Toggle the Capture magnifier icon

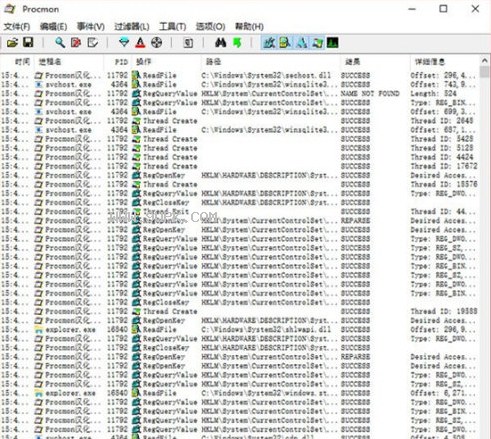point(60,43)
